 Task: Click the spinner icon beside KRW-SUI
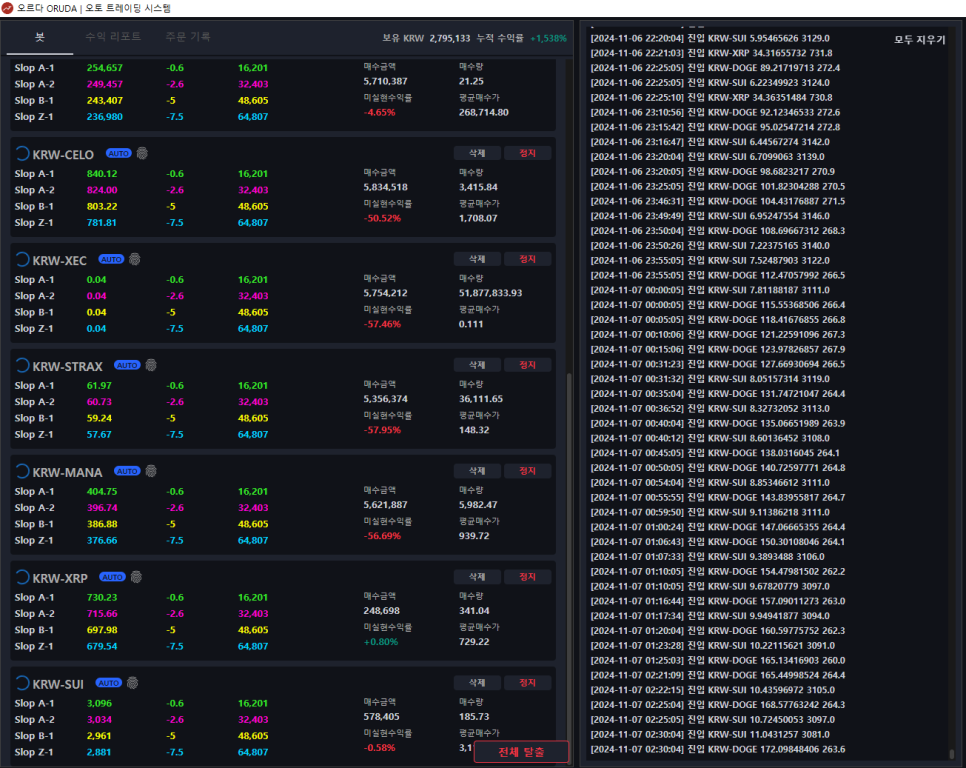point(22,684)
